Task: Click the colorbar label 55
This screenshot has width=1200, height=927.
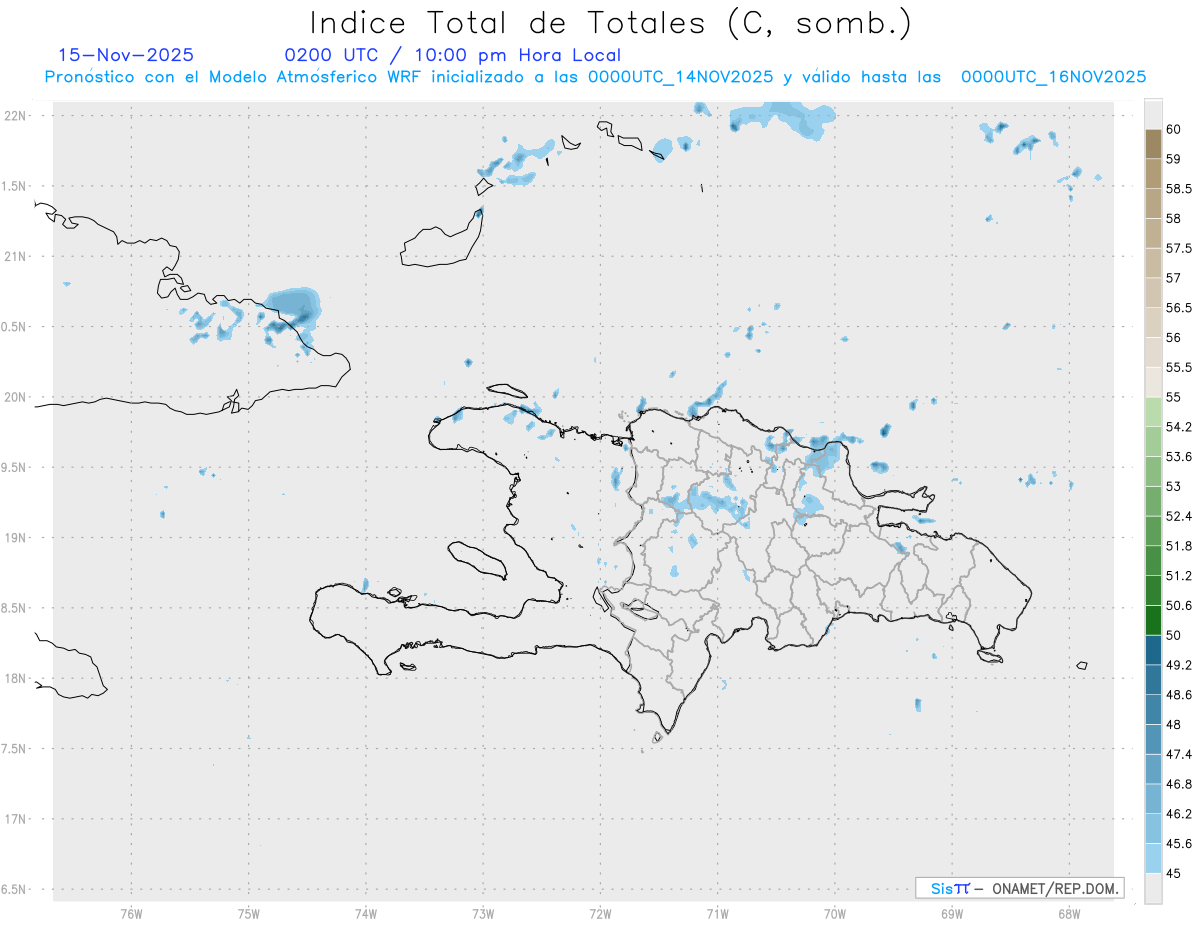Action: 1173,397
